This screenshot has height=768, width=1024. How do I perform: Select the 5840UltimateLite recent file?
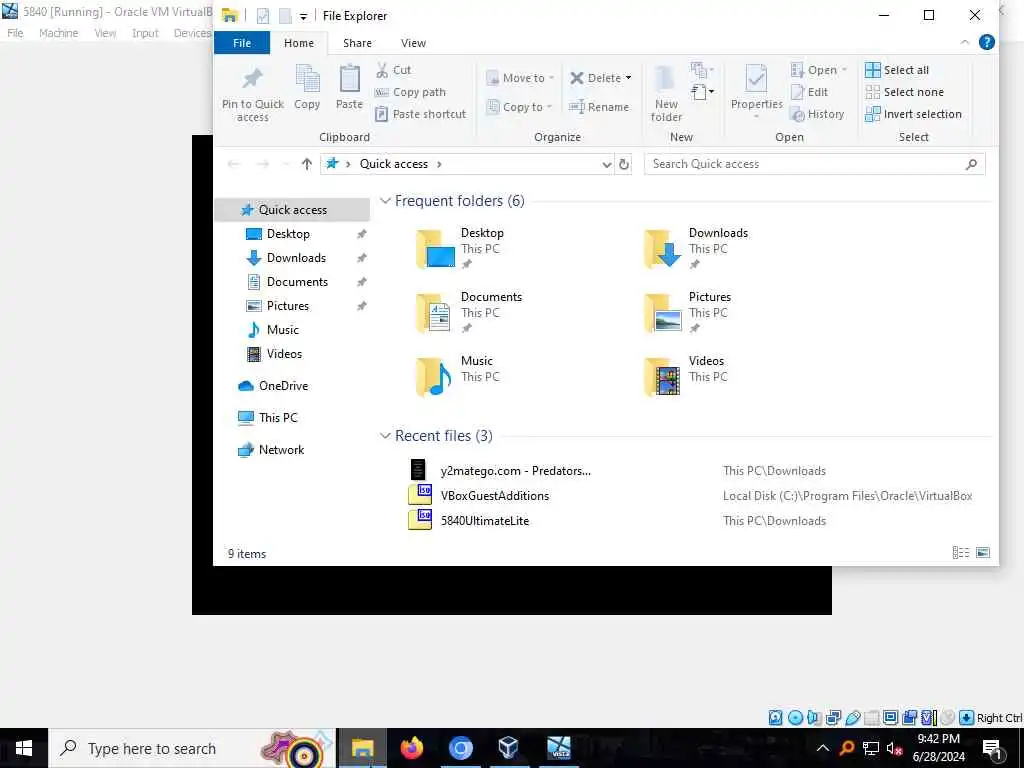[x=485, y=520]
